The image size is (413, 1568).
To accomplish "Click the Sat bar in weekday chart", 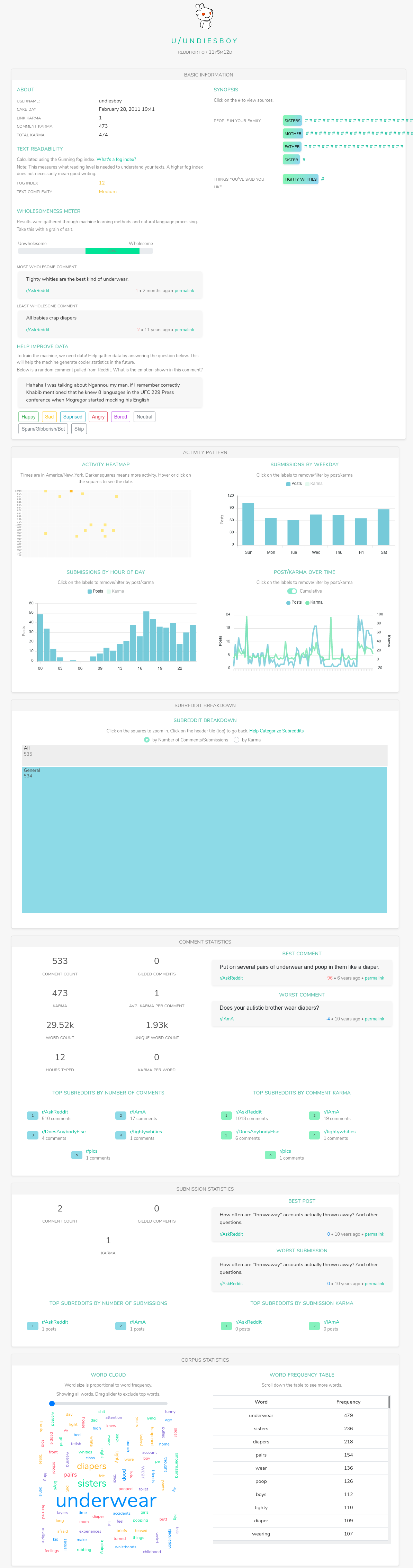I will click(384, 527).
